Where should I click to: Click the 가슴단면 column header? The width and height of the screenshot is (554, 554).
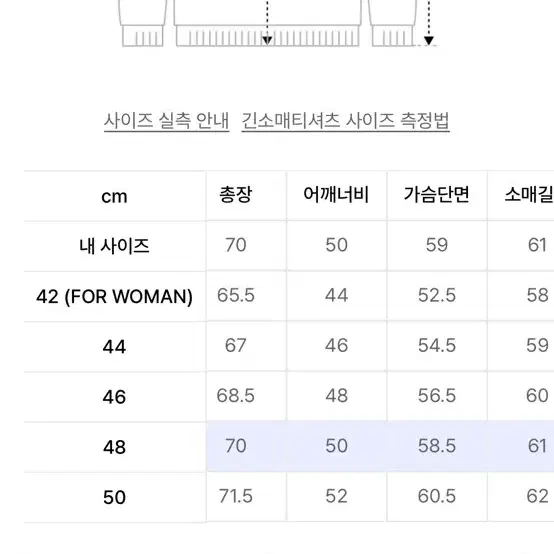[436, 195]
